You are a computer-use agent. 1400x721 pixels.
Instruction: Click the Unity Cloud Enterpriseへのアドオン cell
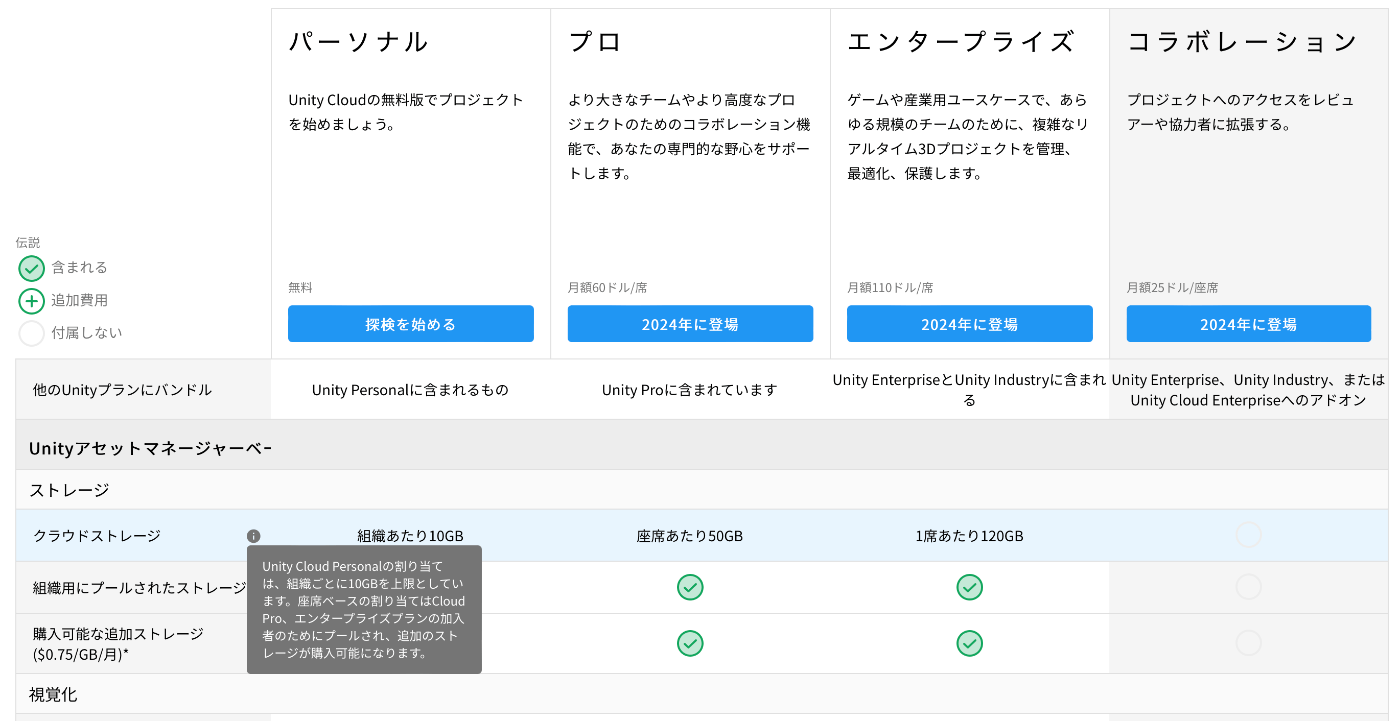pyautogui.click(x=1248, y=390)
